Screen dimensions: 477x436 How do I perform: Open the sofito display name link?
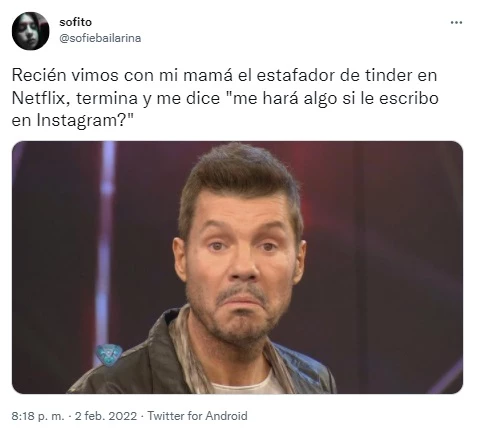click(75, 22)
